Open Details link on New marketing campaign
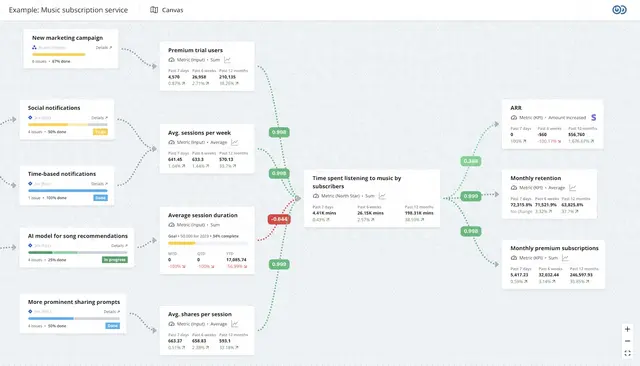 [104, 48]
